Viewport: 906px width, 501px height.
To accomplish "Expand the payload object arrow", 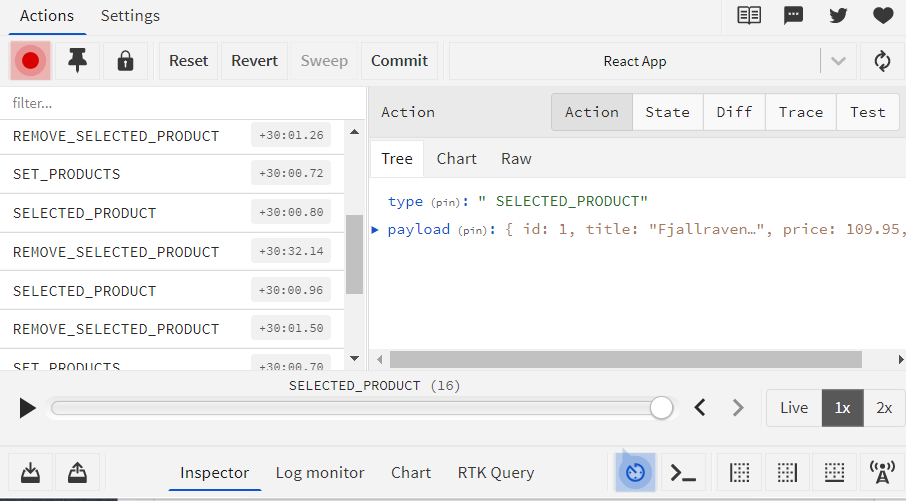I will 375,229.
